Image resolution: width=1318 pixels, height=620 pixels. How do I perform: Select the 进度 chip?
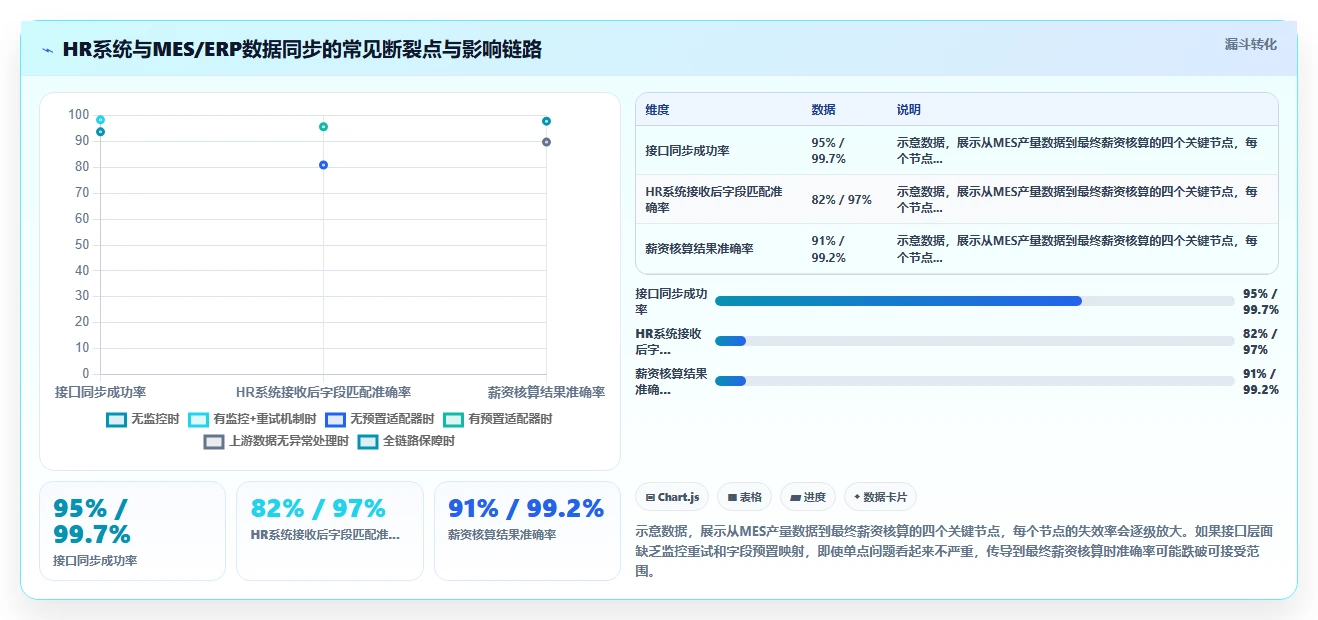[x=808, y=497]
